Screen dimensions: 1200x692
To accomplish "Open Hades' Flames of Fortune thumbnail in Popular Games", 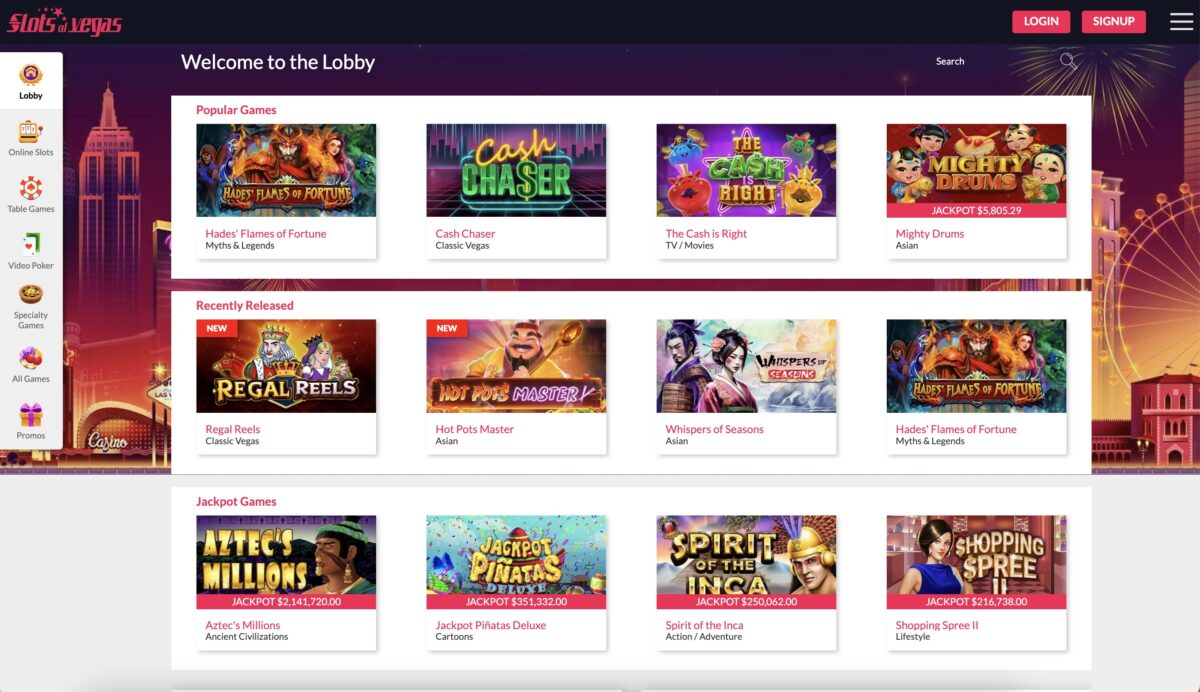I will coord(286,170).
